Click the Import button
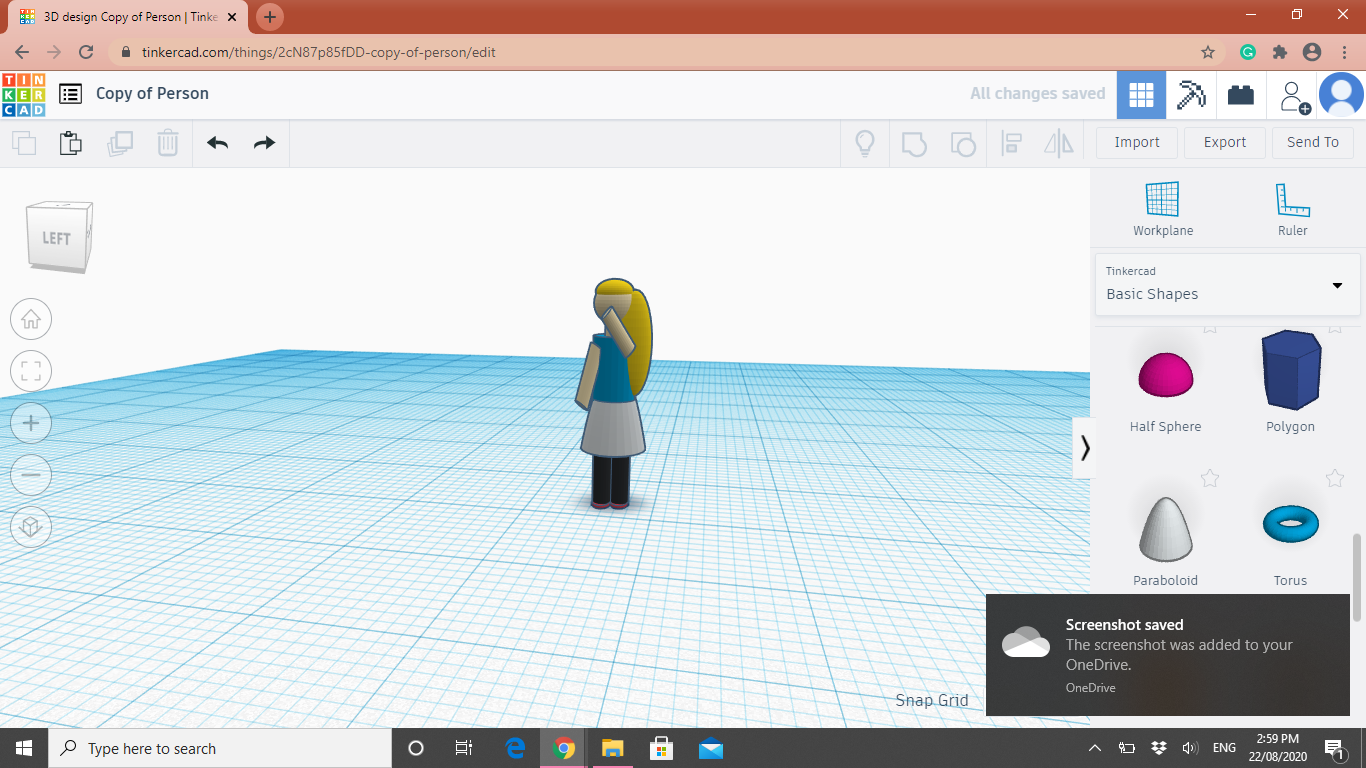 click(x=1137, y=142)
